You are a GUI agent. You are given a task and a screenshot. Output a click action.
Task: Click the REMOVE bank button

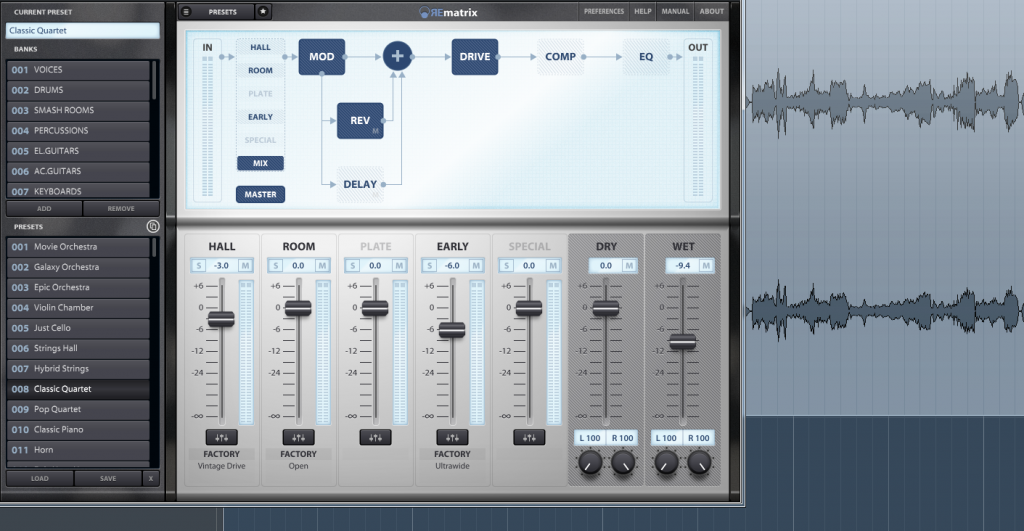pos(121,208)
